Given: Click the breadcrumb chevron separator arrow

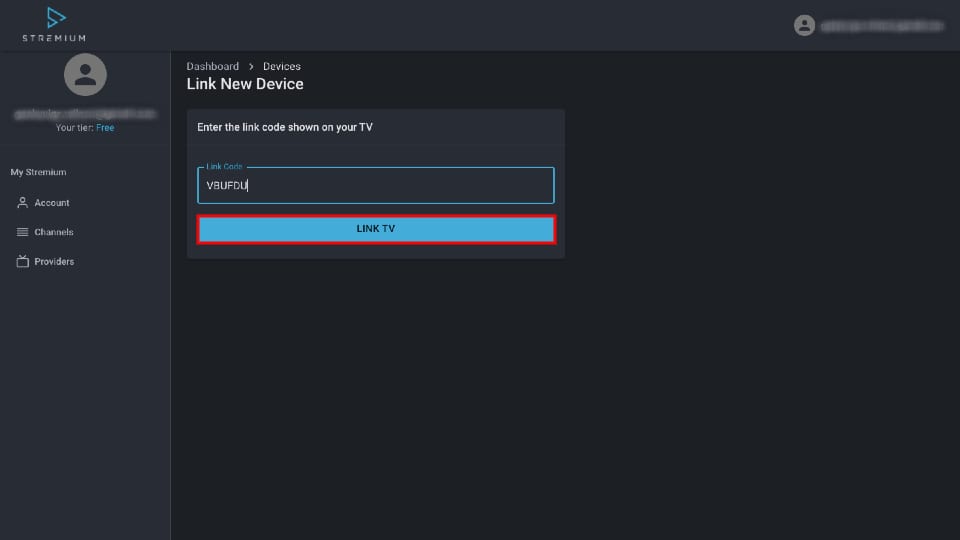Looking at the screenshot, I should click(x=251, y=66).
